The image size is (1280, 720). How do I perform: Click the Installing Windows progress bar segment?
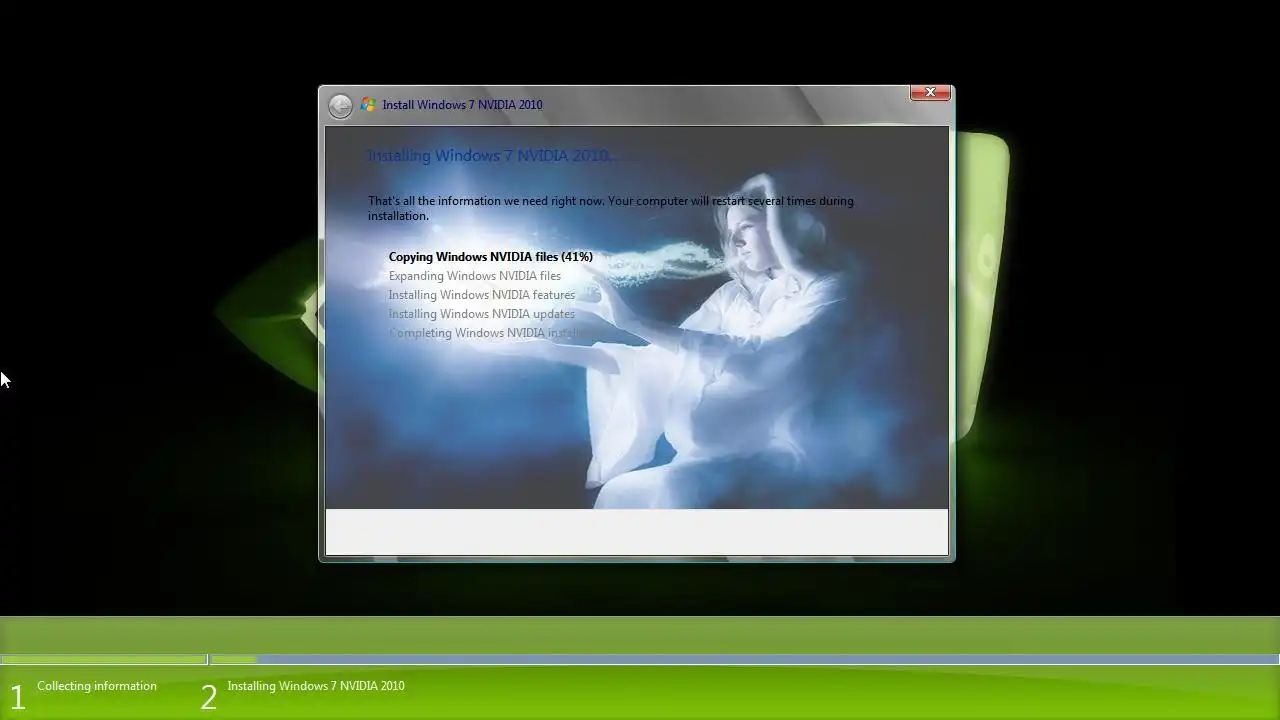click(x=744, y=660)
